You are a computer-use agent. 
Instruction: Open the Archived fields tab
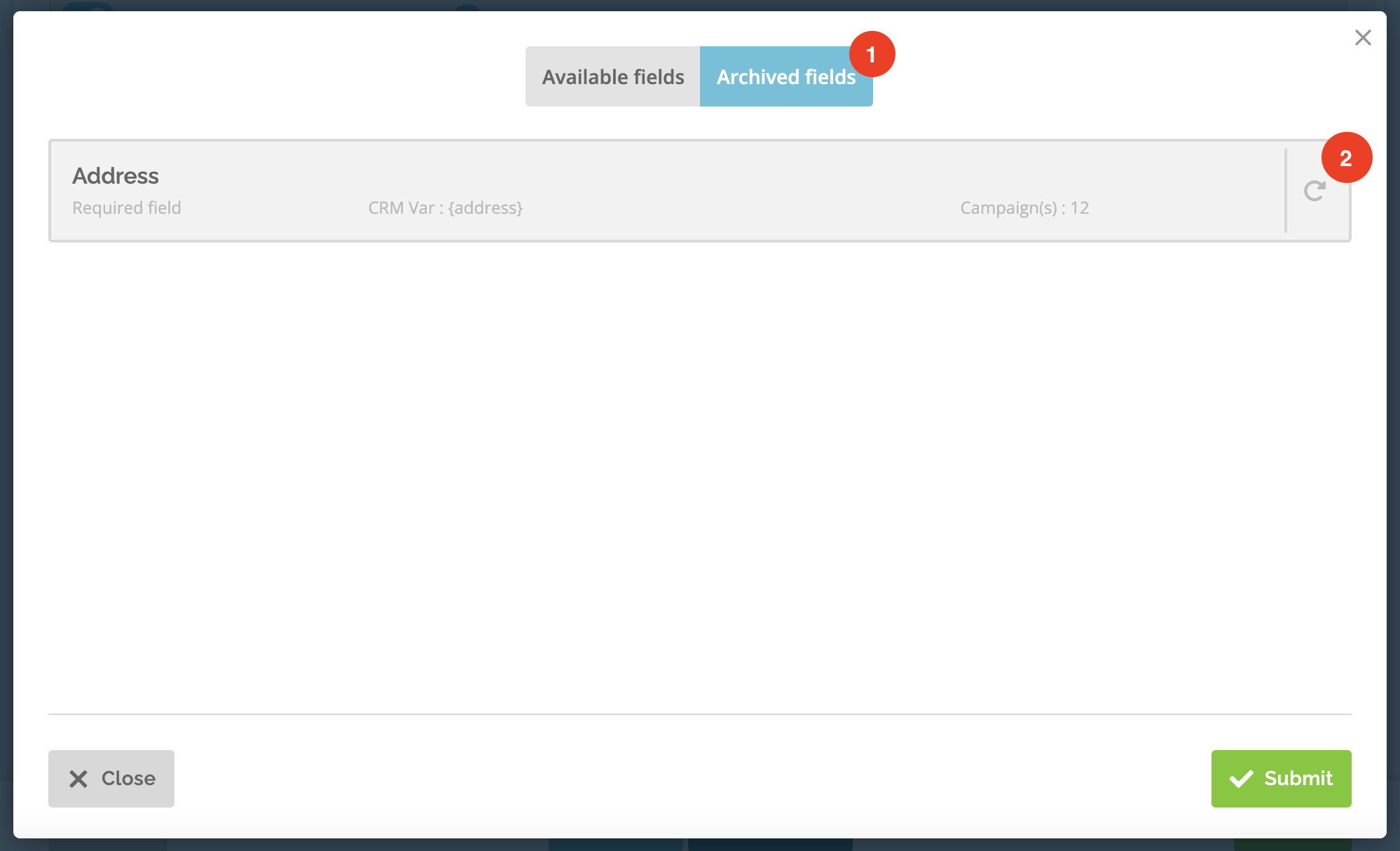[x=785, y=76]
